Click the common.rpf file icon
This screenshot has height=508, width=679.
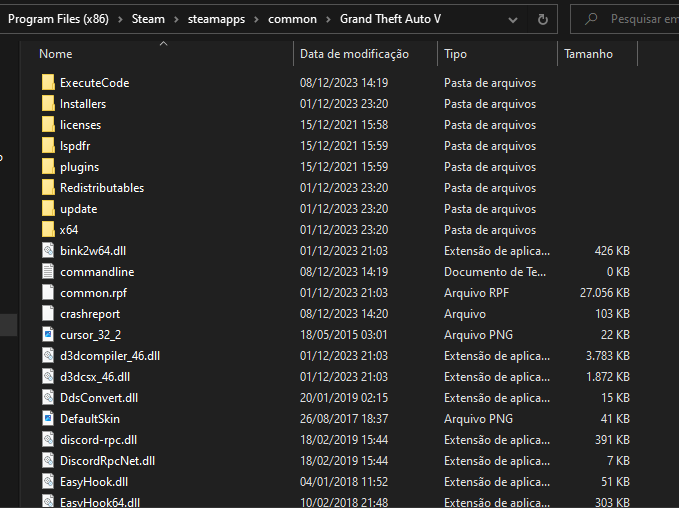(48, 292)
